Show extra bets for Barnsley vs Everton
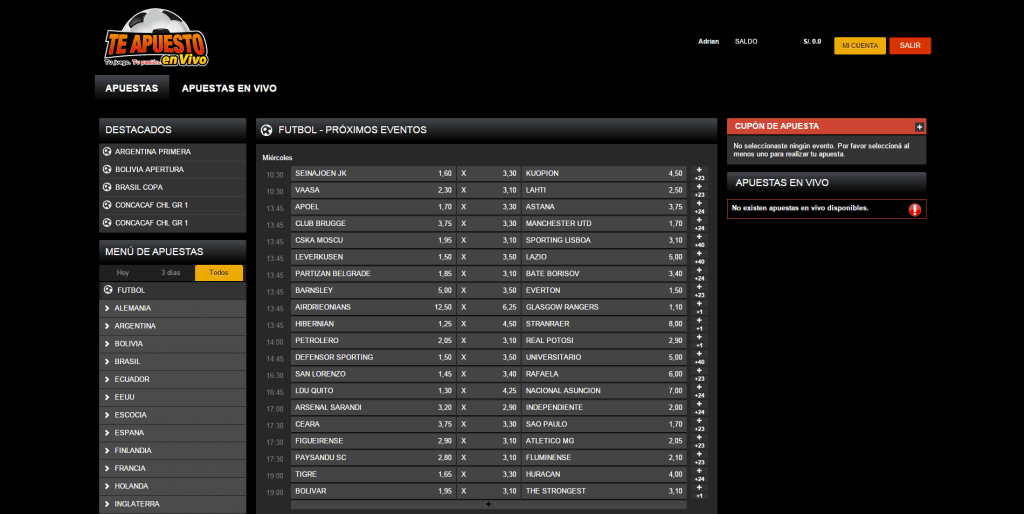This screenshot has height=514, width=1024. point(699,291)
